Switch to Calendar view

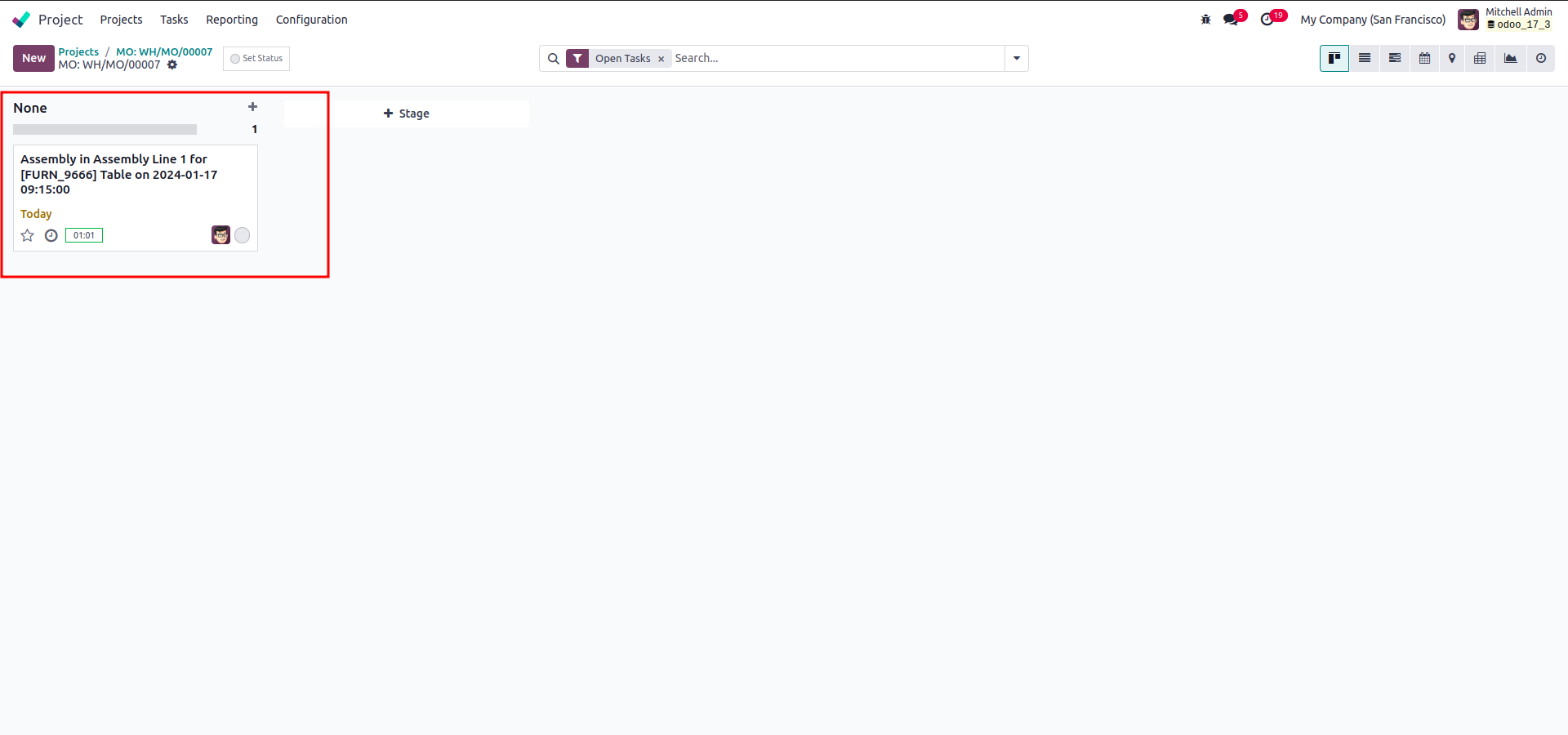1424,58
